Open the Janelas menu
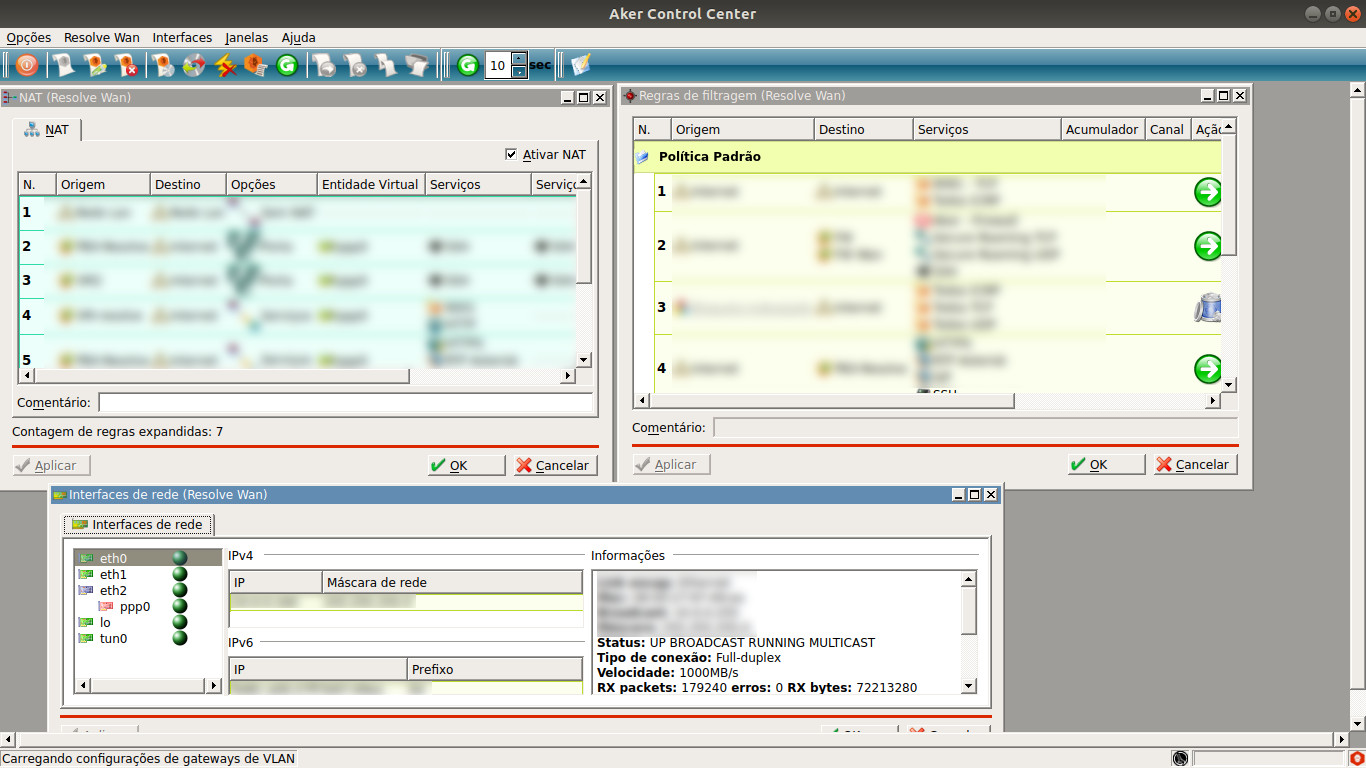 click(x=246, y=37)
